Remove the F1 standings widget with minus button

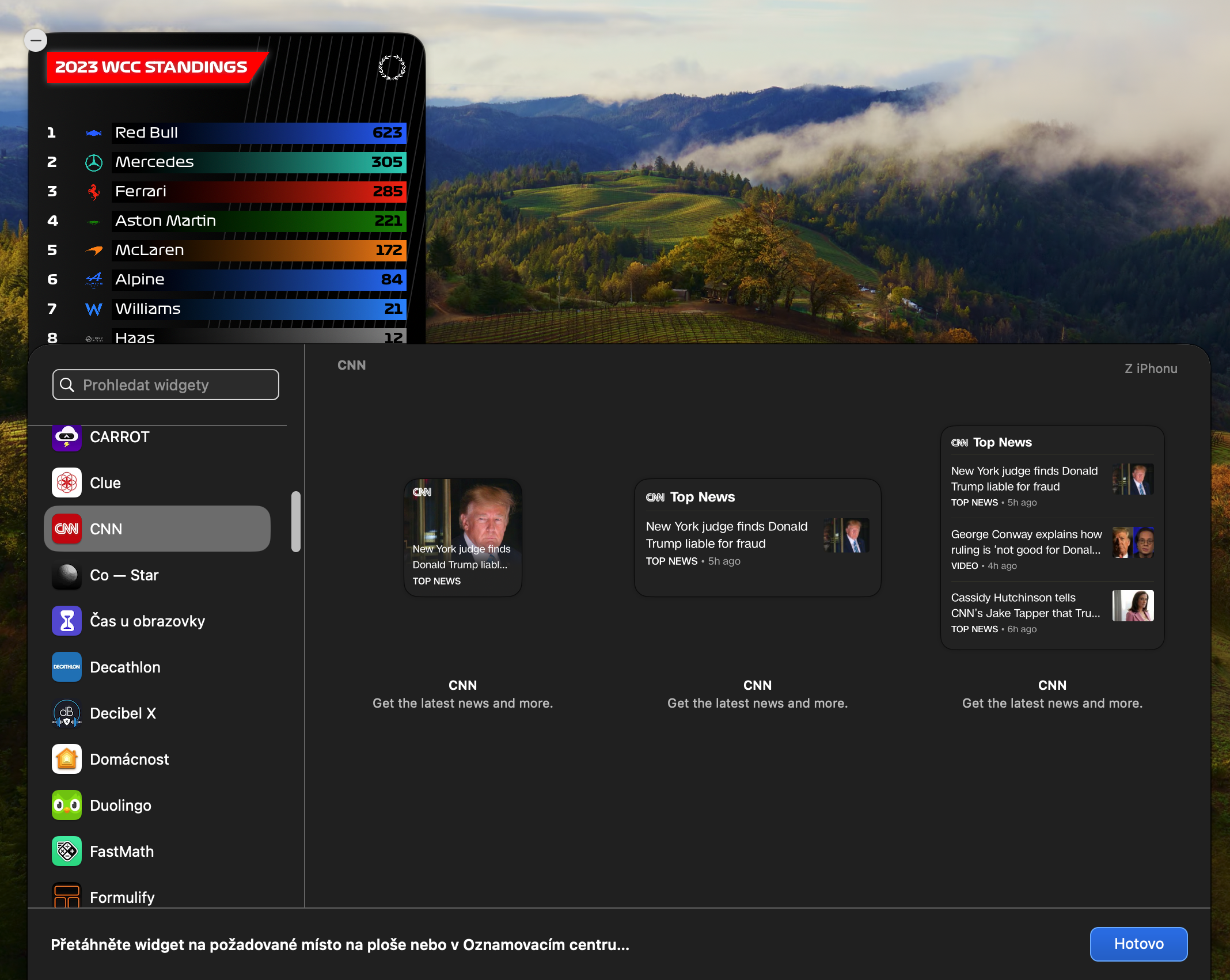tap(36, 40)
